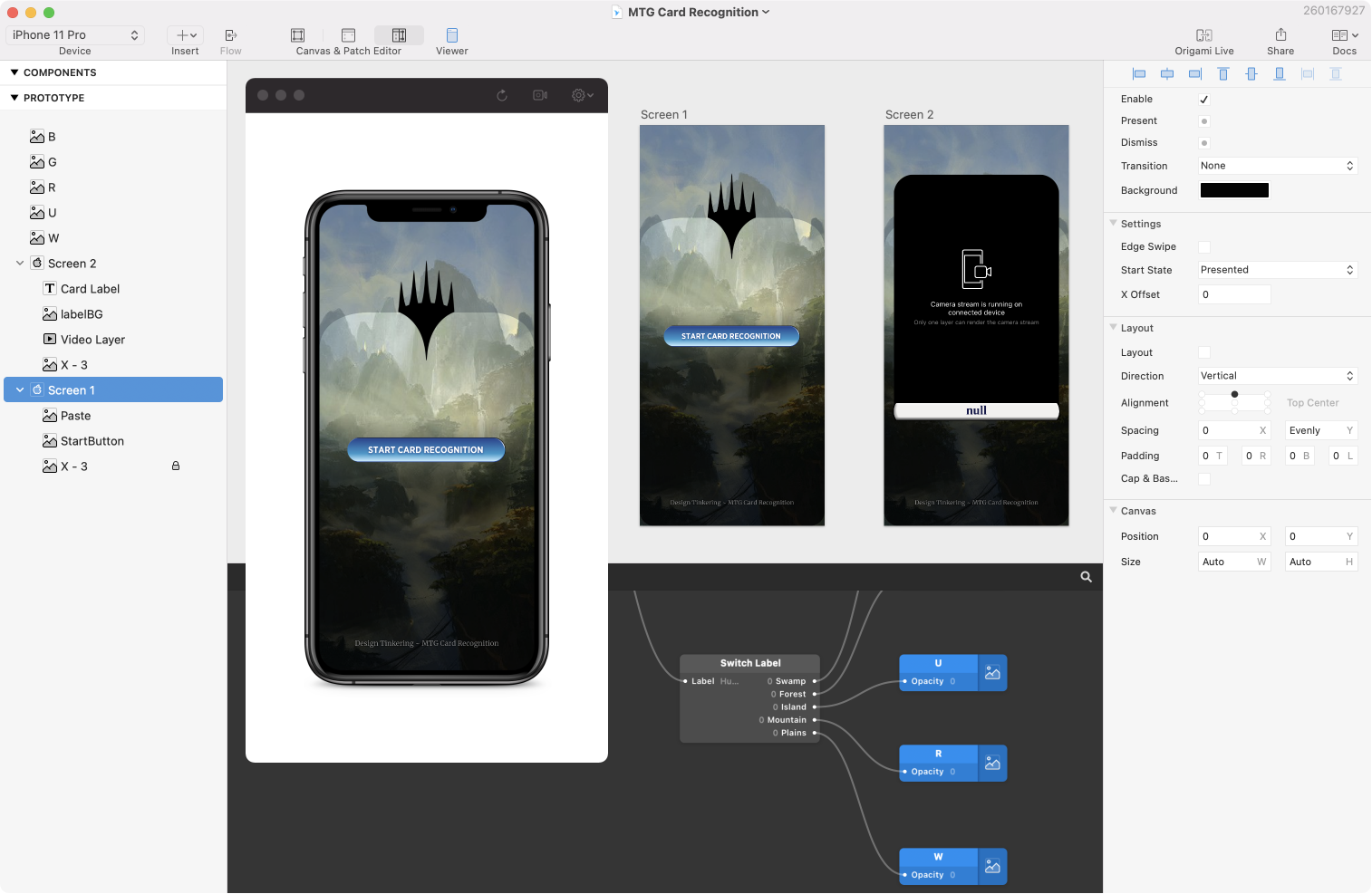1372x894 pixels.
Task: Select the U layer patch header
Action: (938, 663)
